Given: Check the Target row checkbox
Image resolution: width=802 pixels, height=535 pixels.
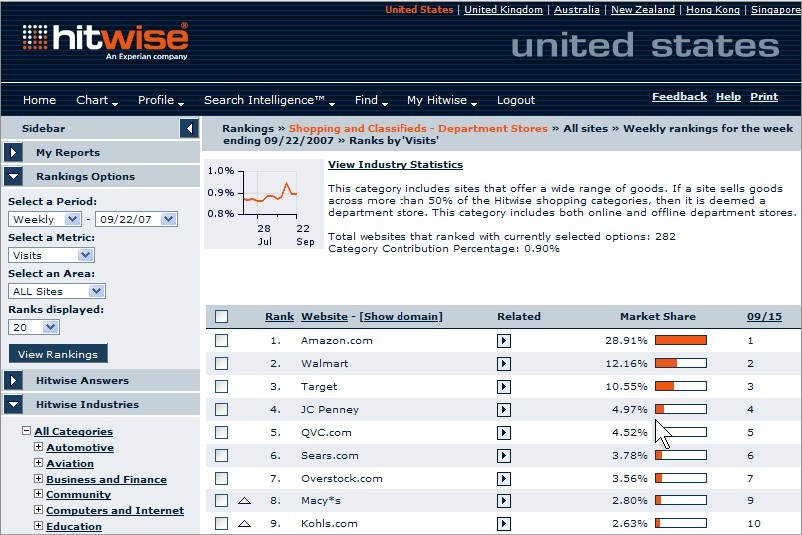Looking at the screenshot, I should click(221, 387).
